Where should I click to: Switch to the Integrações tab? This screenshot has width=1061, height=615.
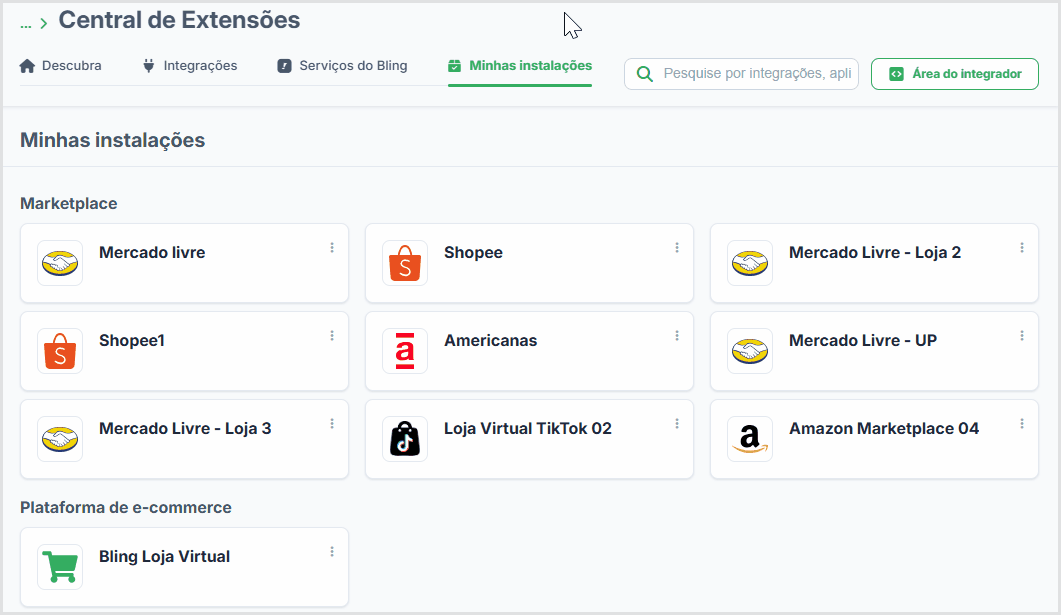[x=190, y=66]
